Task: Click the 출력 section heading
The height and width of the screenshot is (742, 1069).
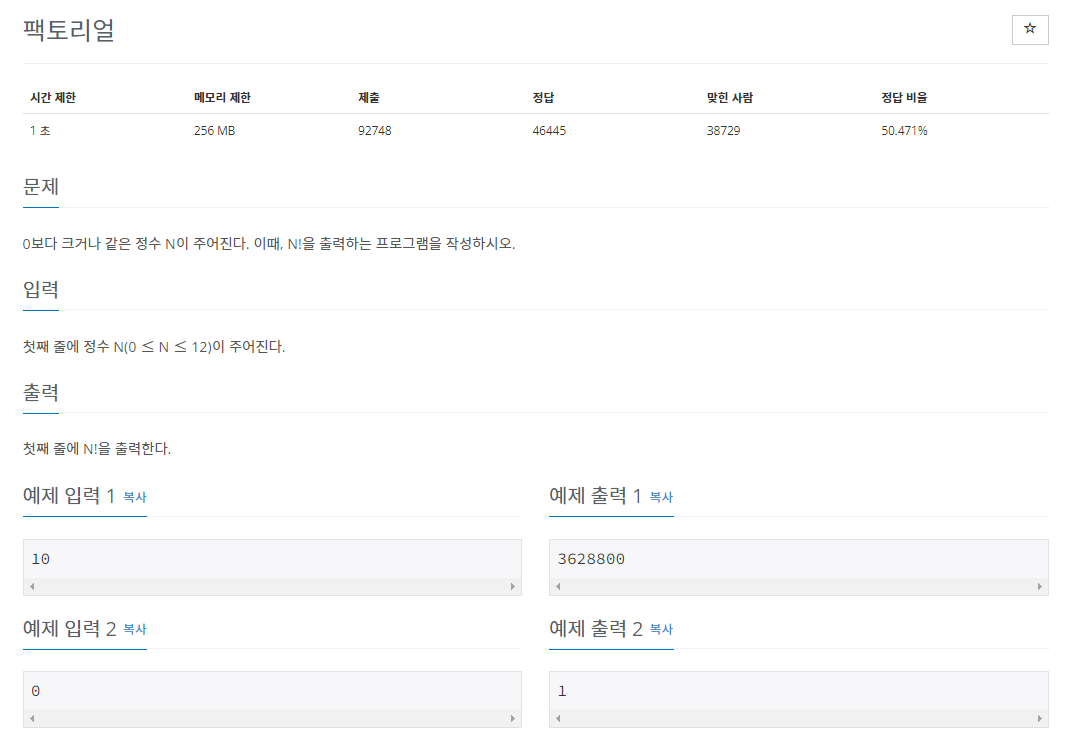Action: [x=41, y=392]
